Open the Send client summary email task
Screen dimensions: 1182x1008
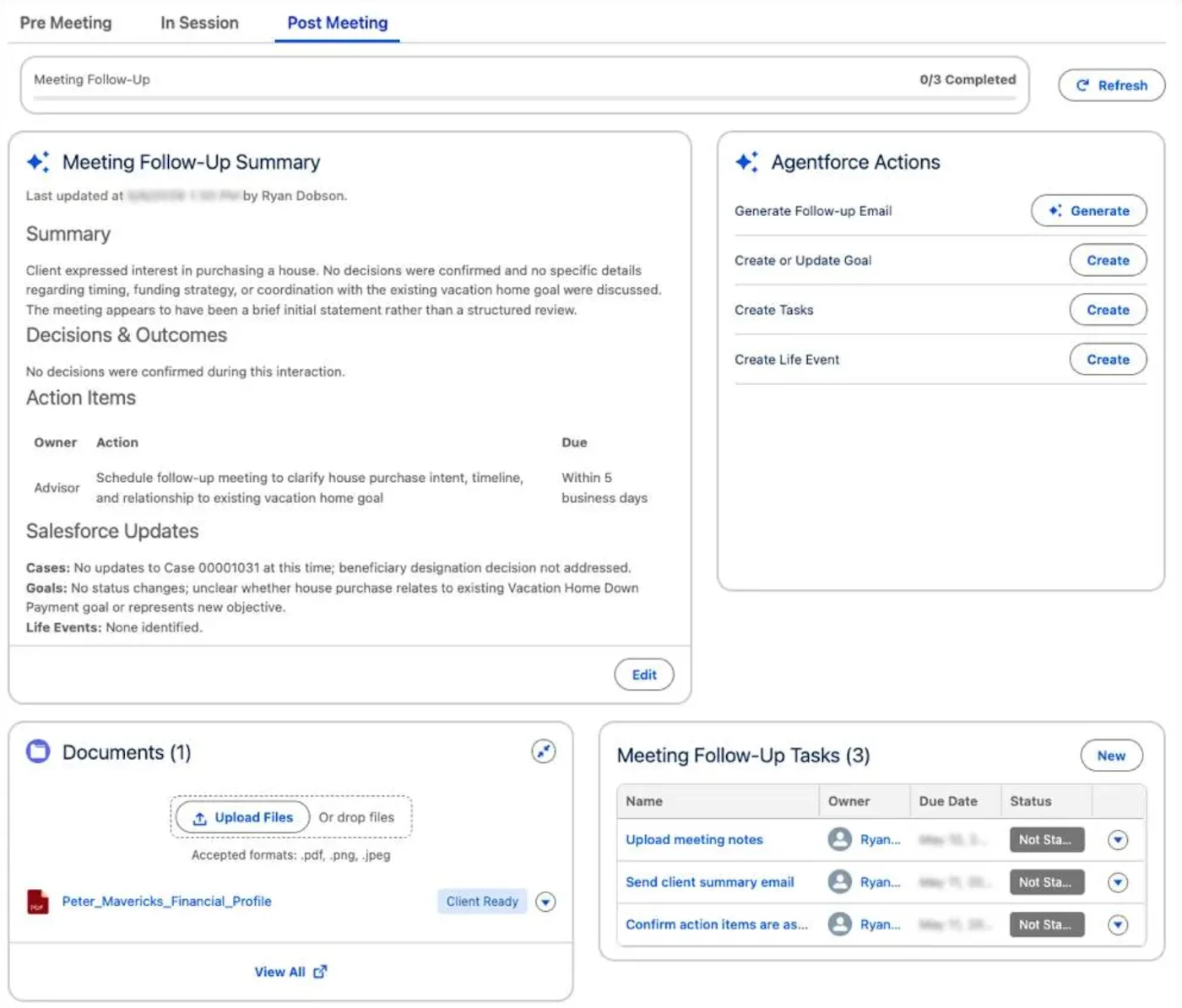pyautogui.click(x=710, y=882)
